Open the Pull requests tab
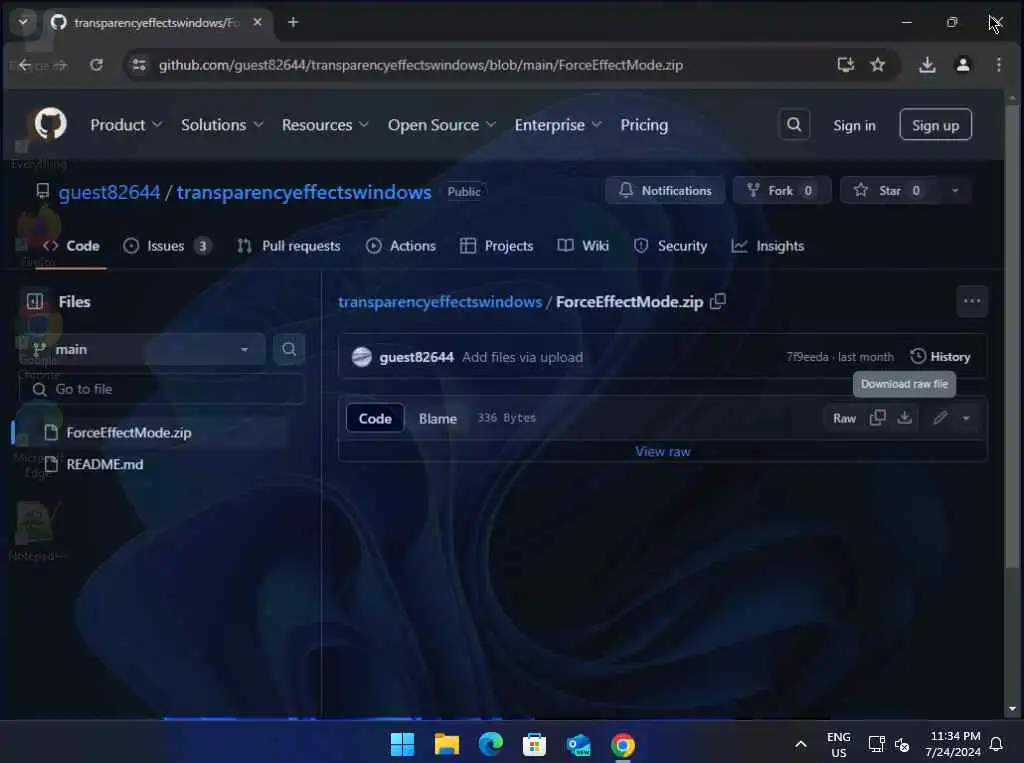The image size is (1024, 763). 289,246
